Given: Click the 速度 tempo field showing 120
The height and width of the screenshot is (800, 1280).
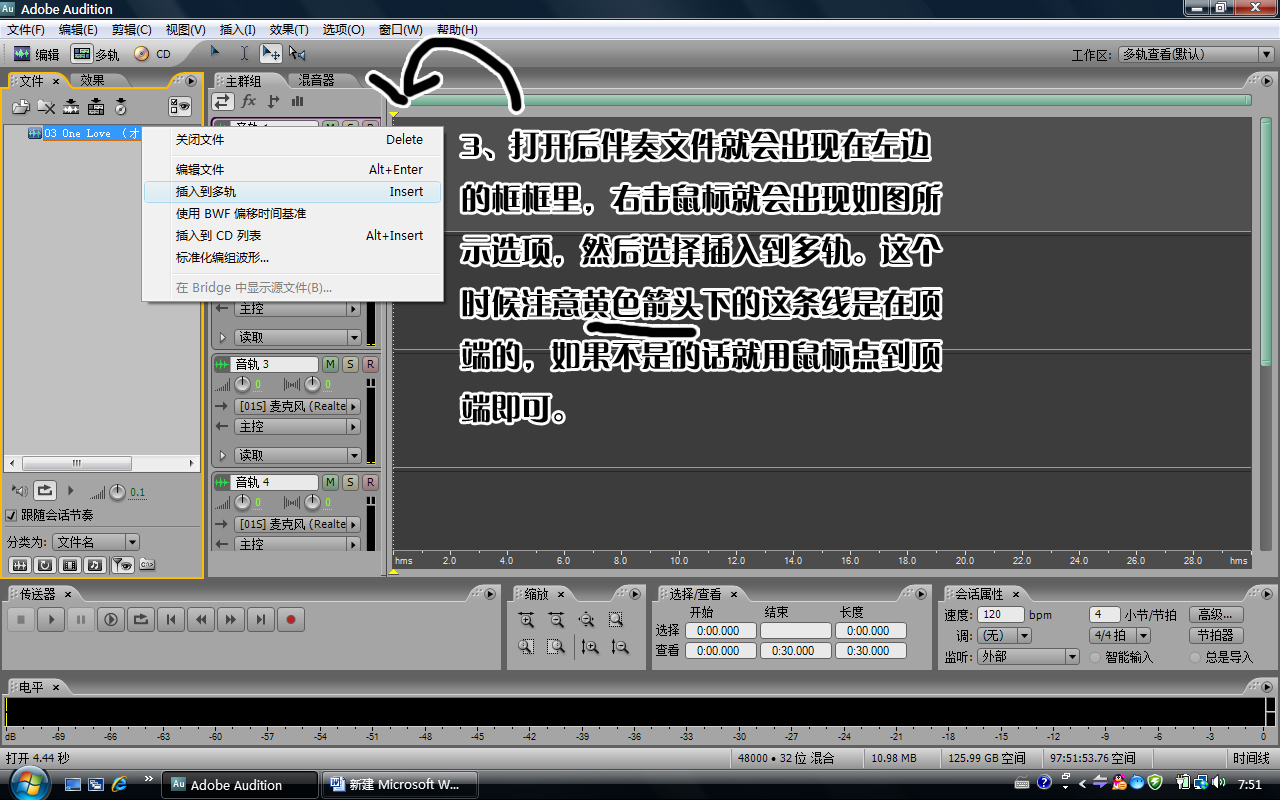Looking at the screenshot, I should coord(1000,615).
